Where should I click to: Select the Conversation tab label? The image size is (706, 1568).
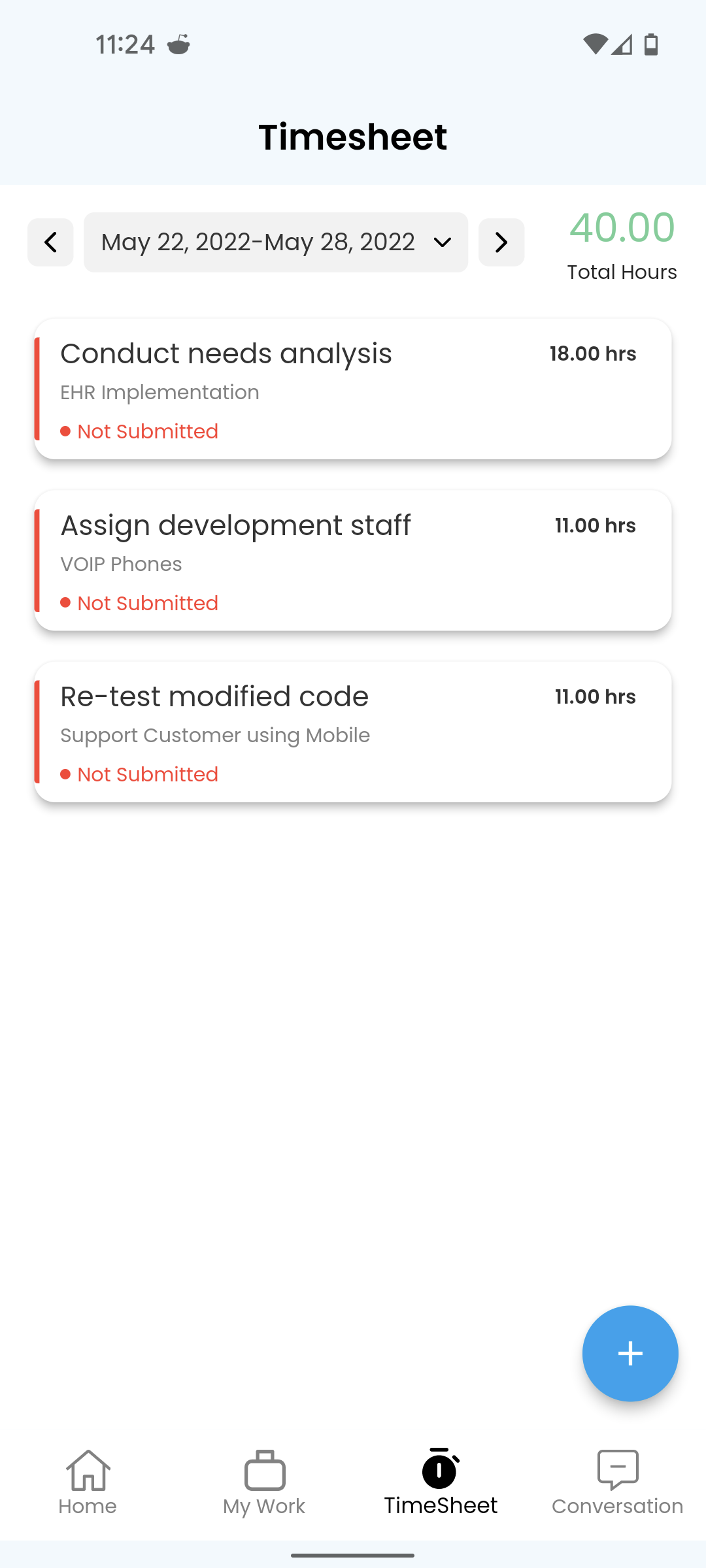pos(618,1506)
